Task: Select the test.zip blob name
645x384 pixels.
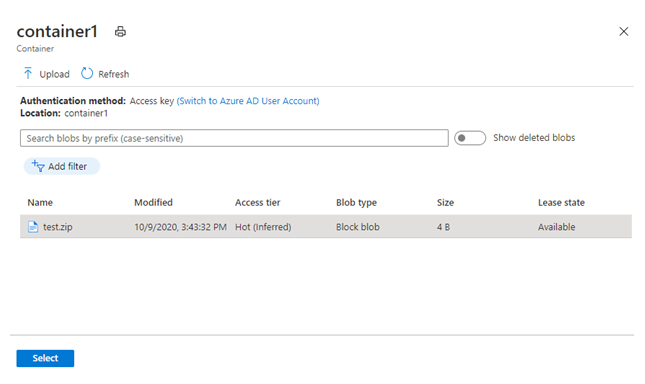Action: (58, 227)
